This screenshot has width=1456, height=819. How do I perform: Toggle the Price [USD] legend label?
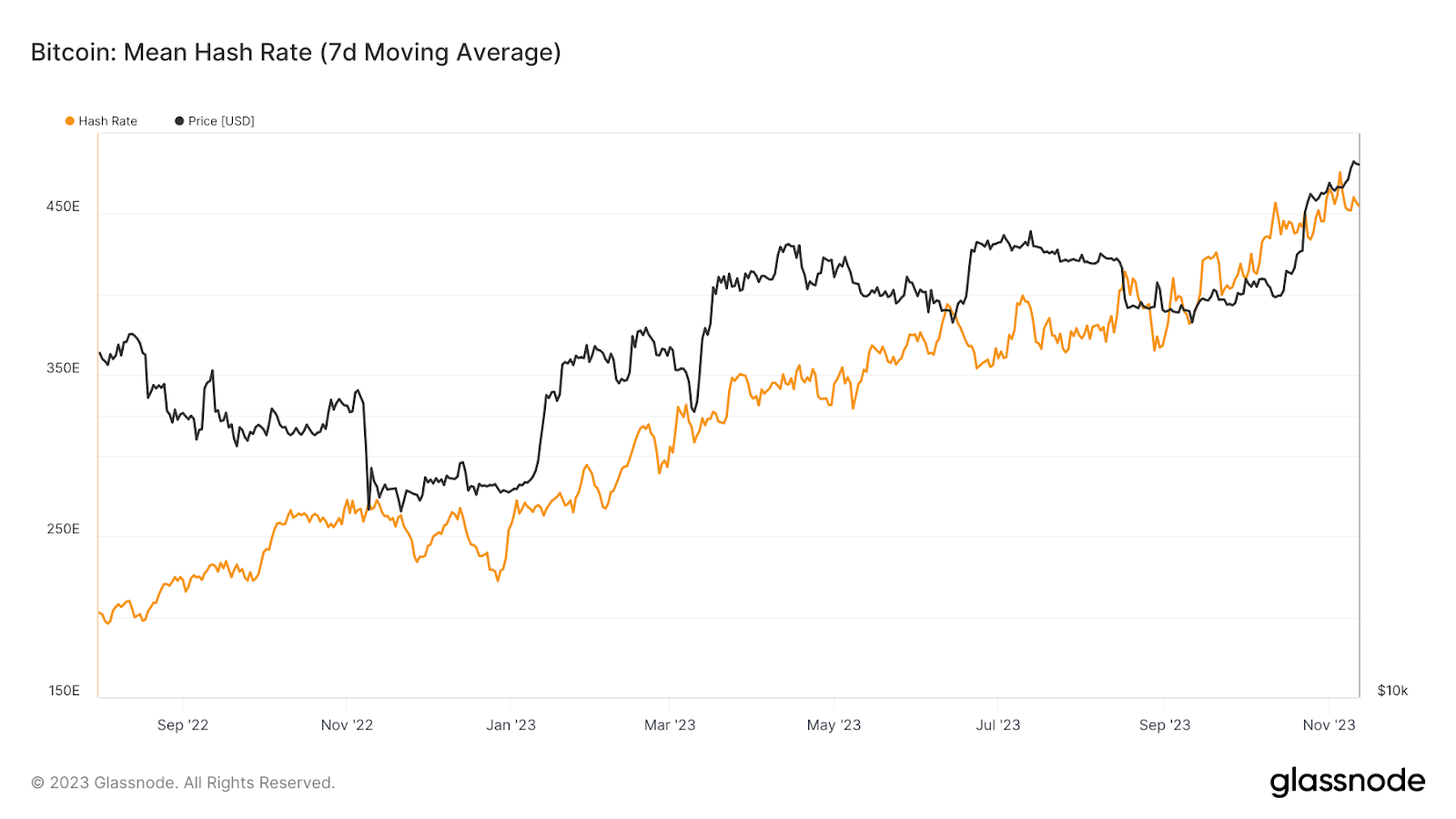221,121
